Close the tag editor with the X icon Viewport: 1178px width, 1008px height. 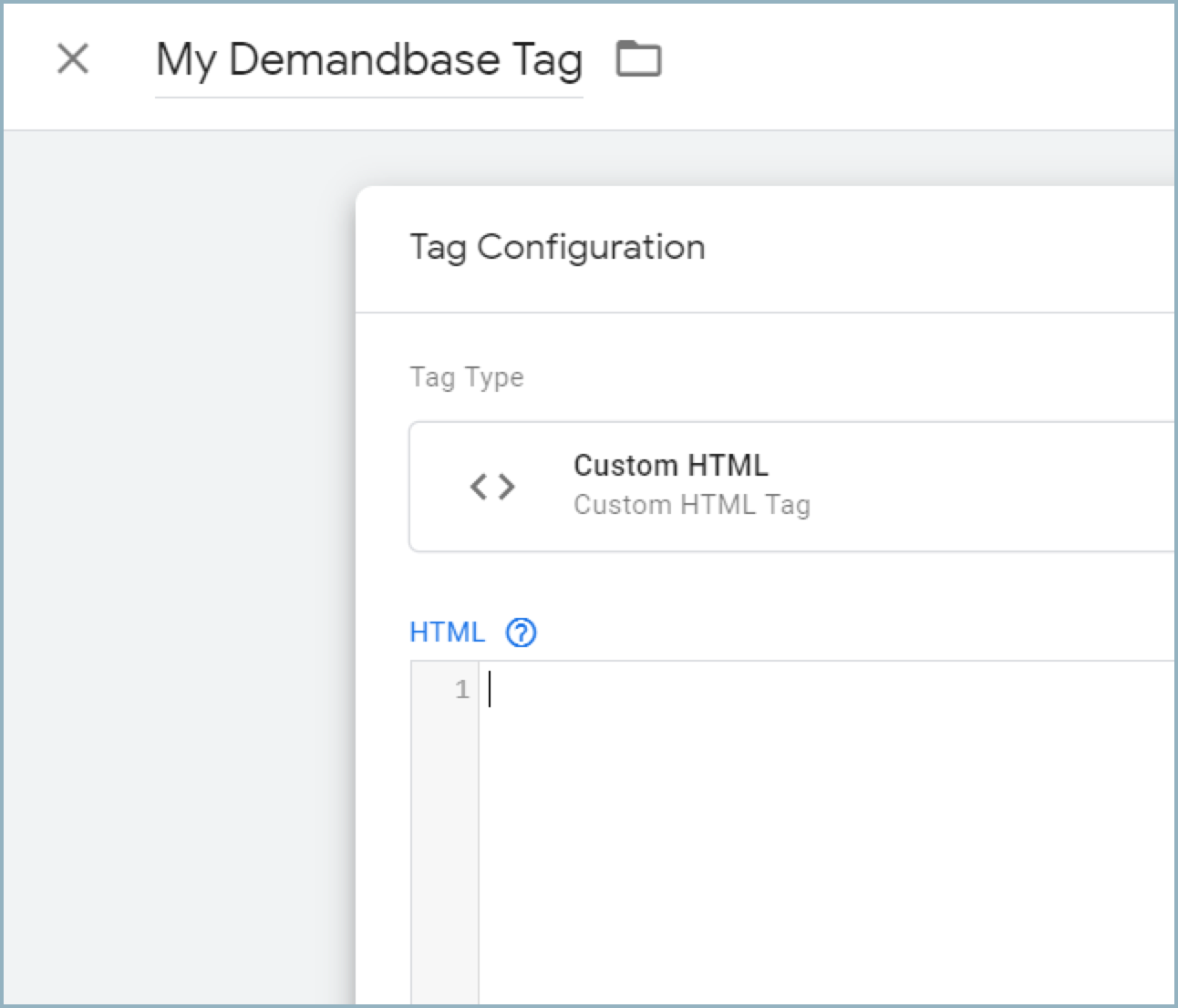73,60
